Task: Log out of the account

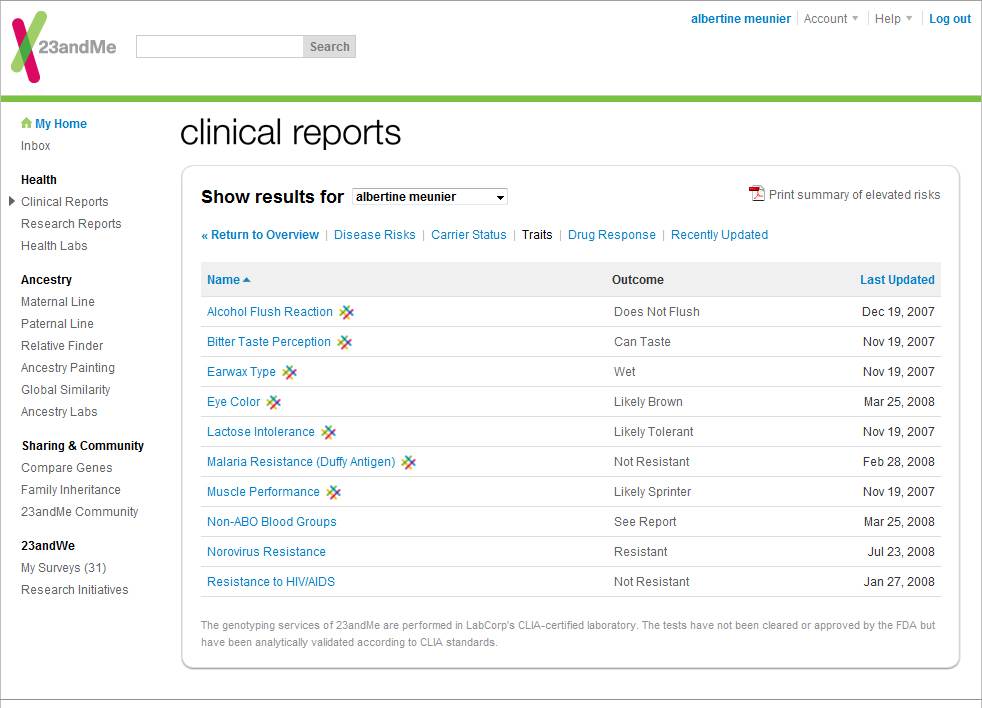Action: pos(950,19)
